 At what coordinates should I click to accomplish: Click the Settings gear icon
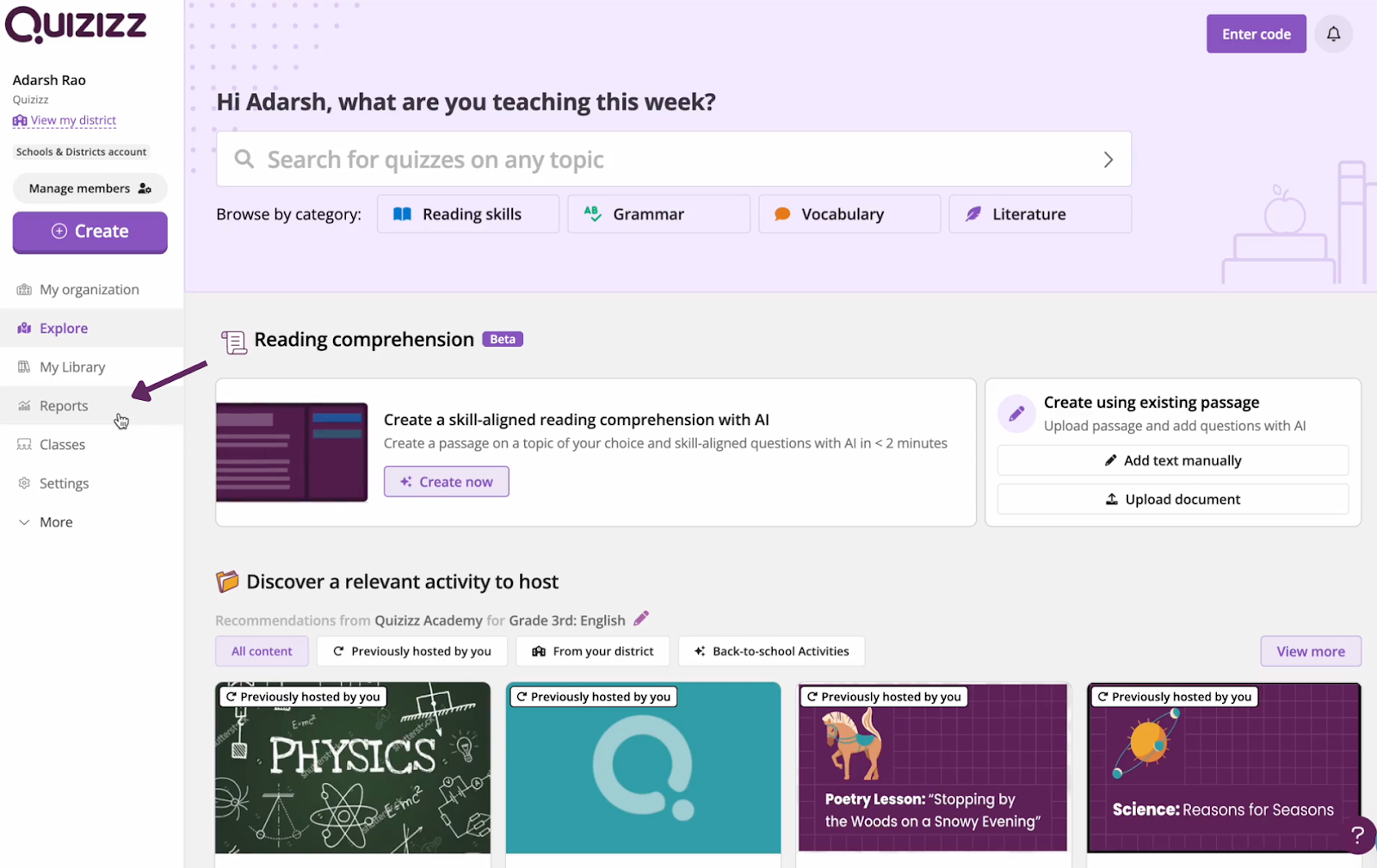(24, 483)
